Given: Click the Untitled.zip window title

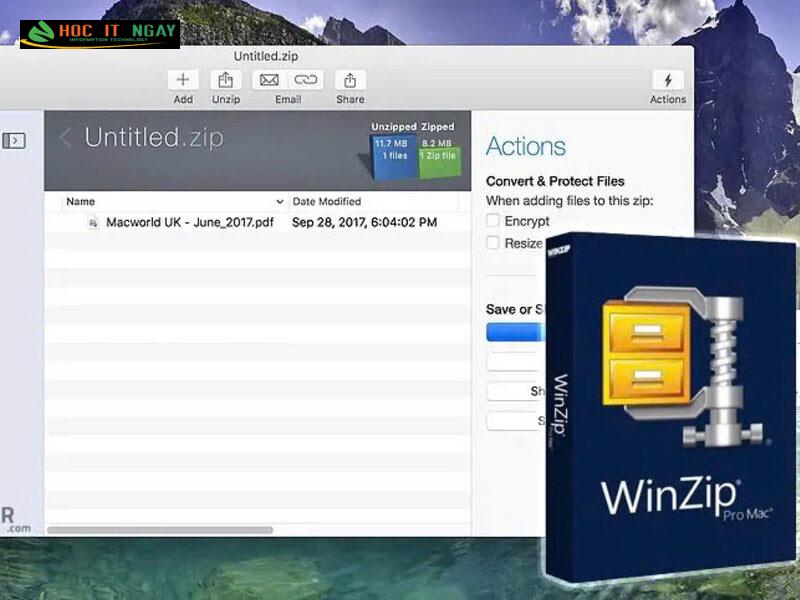Looking at the screenshot, I should [x=266, y=56].
